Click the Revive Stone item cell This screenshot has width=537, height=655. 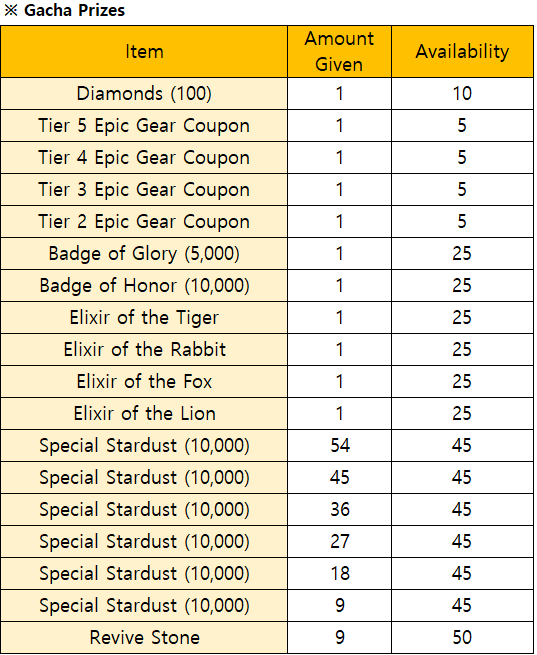click(x=144, y=638)
